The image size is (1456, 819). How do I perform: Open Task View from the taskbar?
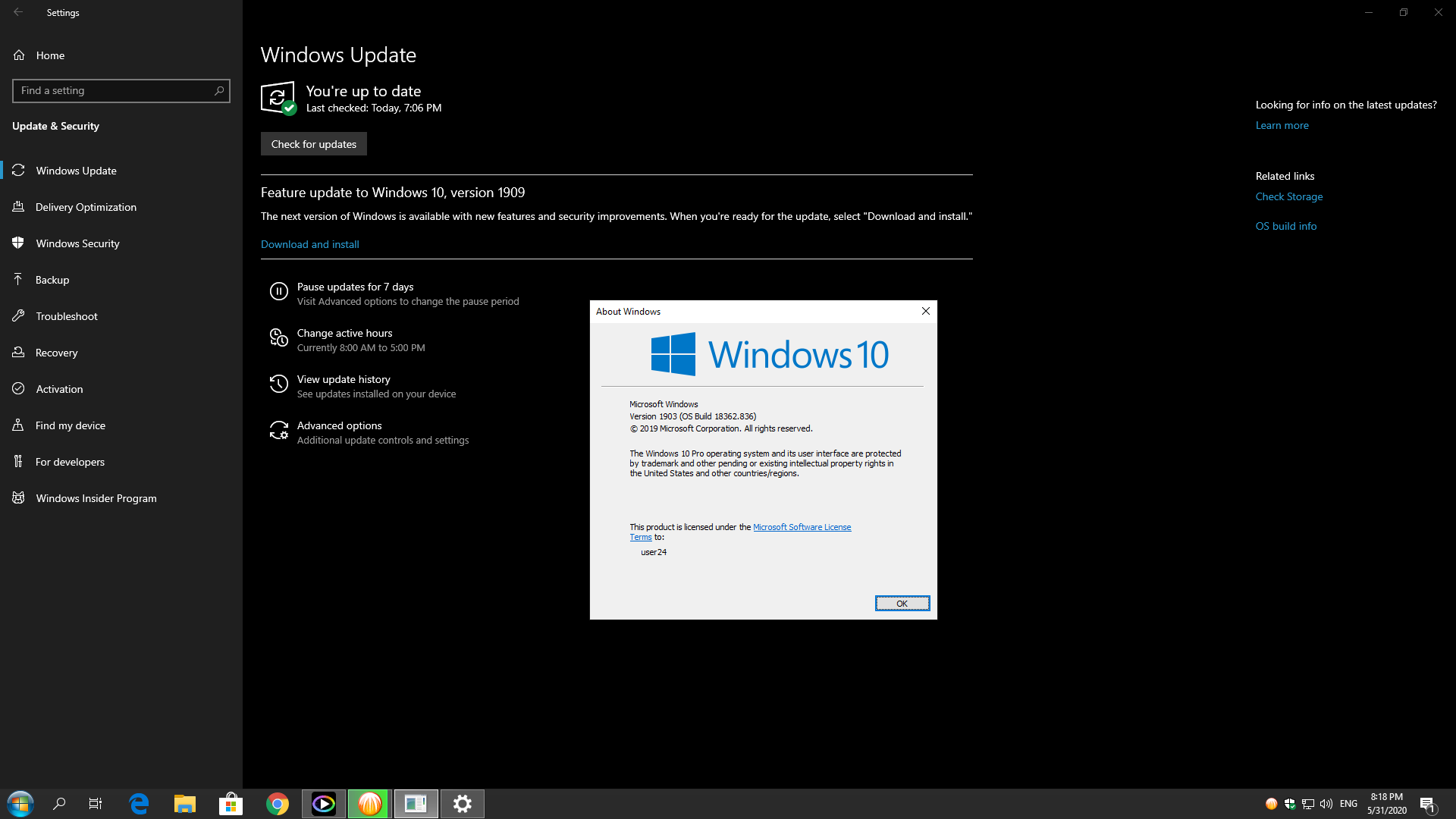(96, 804)
